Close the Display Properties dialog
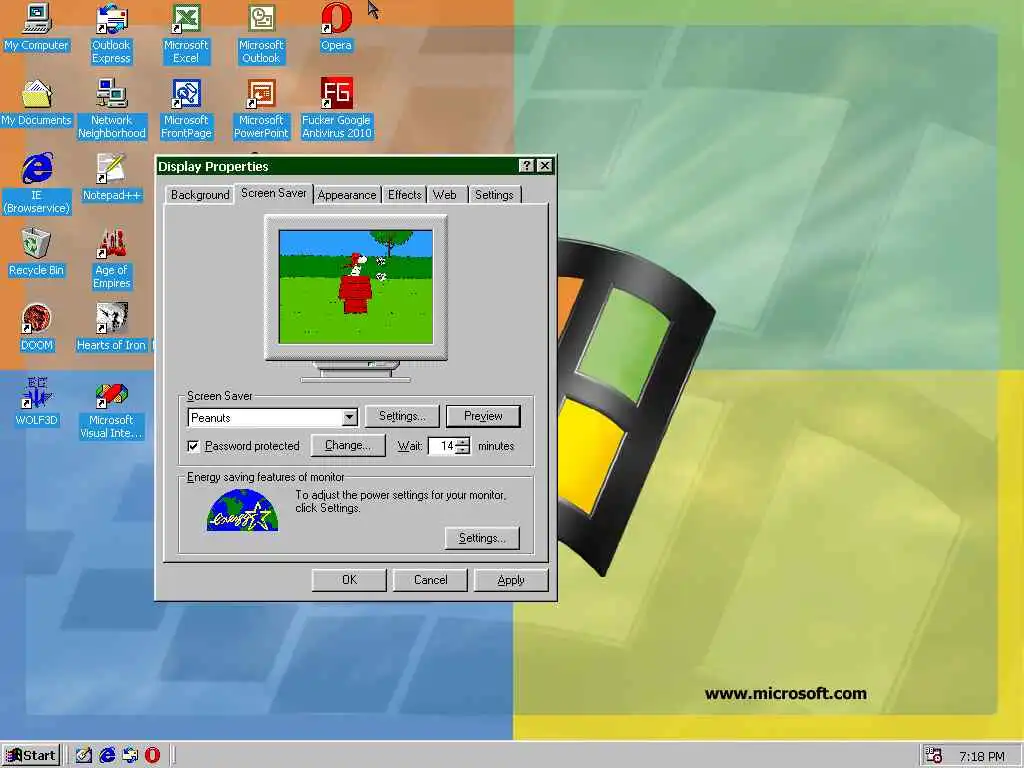 545,166
